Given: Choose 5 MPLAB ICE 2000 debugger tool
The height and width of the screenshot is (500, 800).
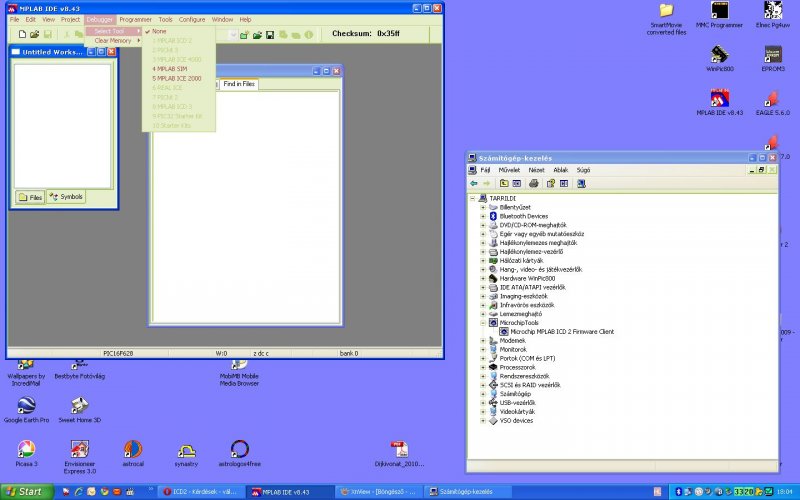Looking at the screenshot, I should point(179,78).
